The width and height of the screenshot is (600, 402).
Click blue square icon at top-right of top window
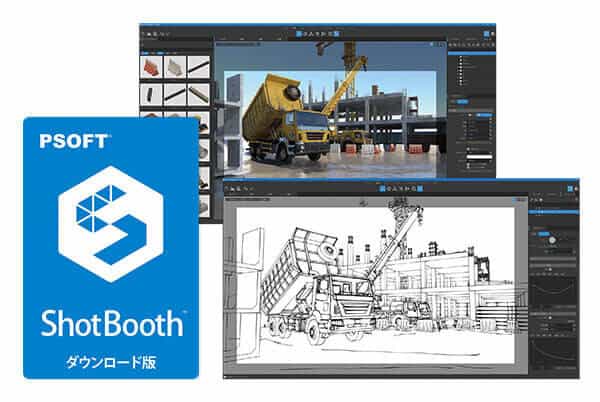coord(486,34)
